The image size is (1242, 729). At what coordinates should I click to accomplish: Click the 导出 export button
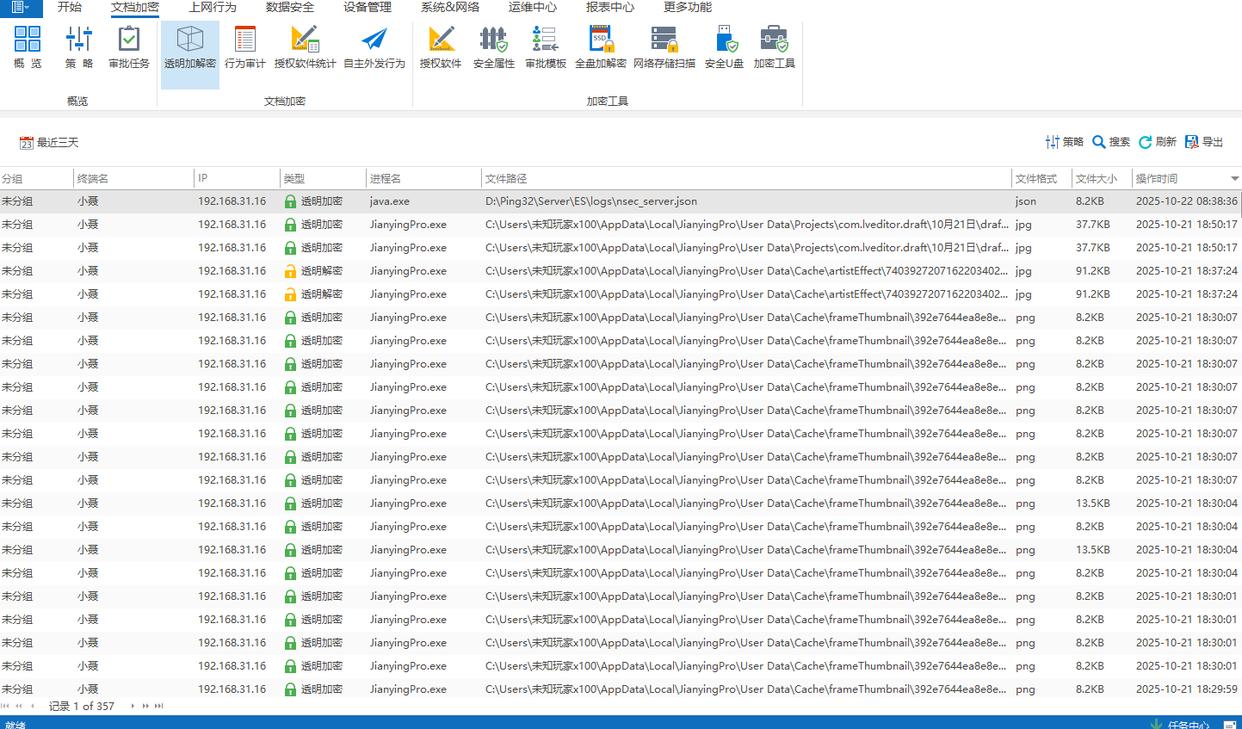click(1204, 142)
